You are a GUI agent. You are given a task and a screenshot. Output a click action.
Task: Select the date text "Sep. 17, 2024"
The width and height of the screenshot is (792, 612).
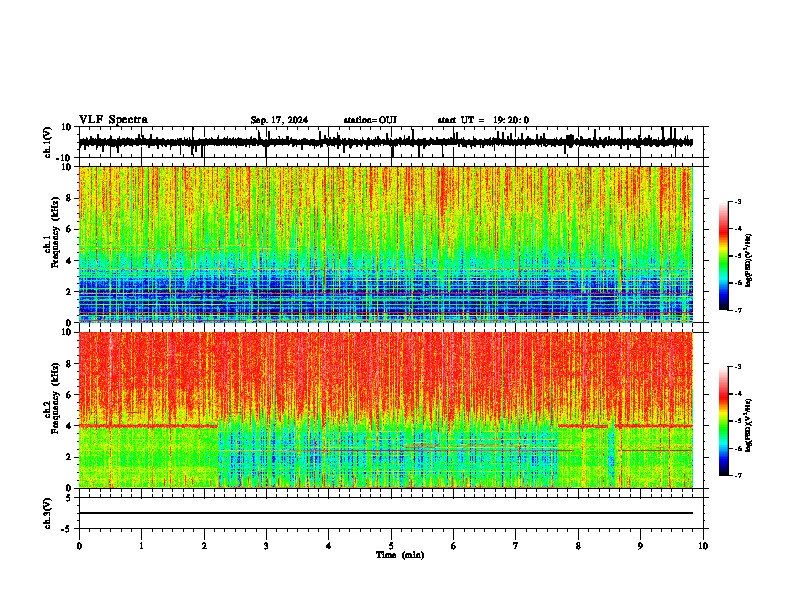point(279,120)
